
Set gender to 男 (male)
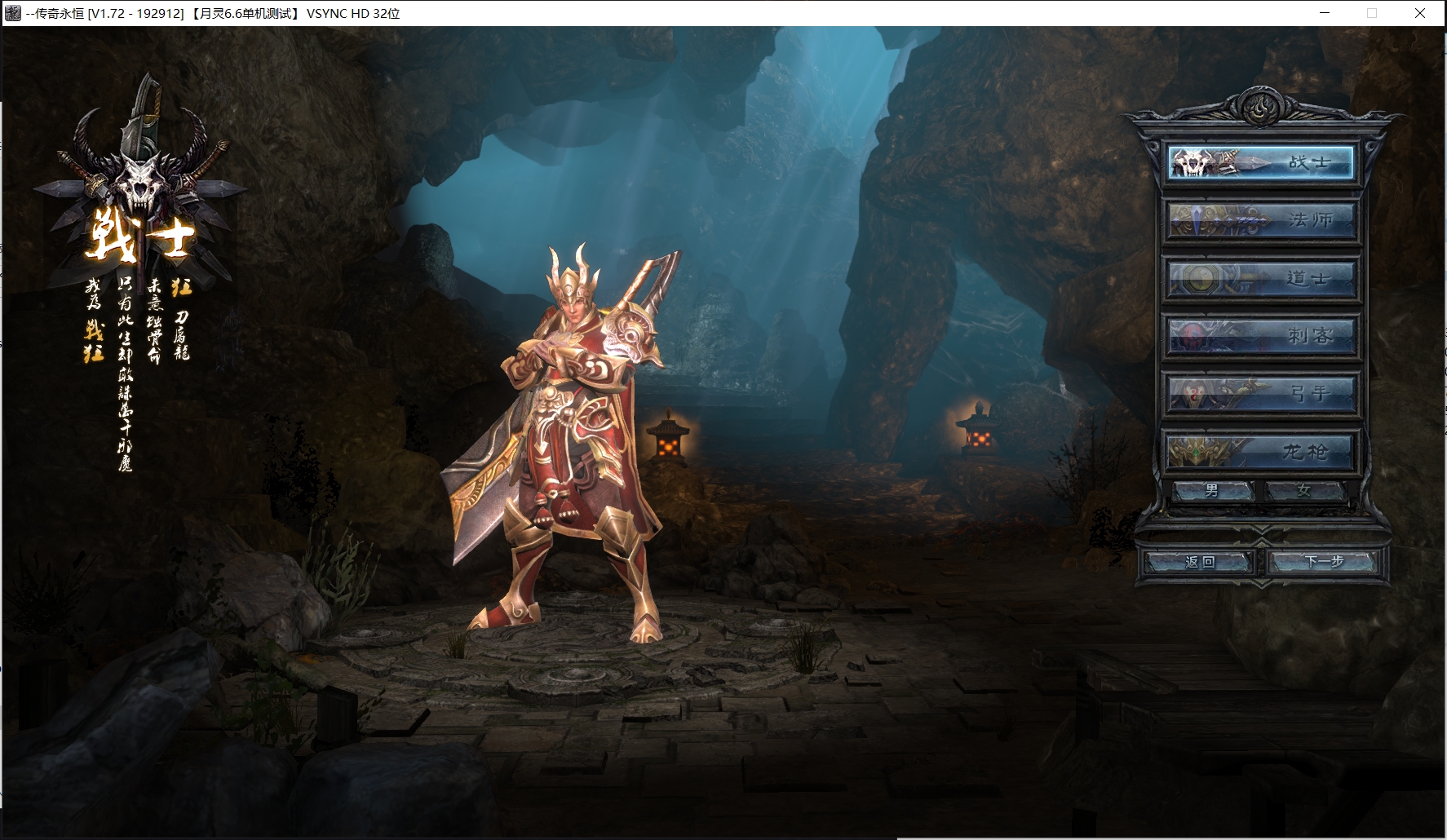[1213, 490]
